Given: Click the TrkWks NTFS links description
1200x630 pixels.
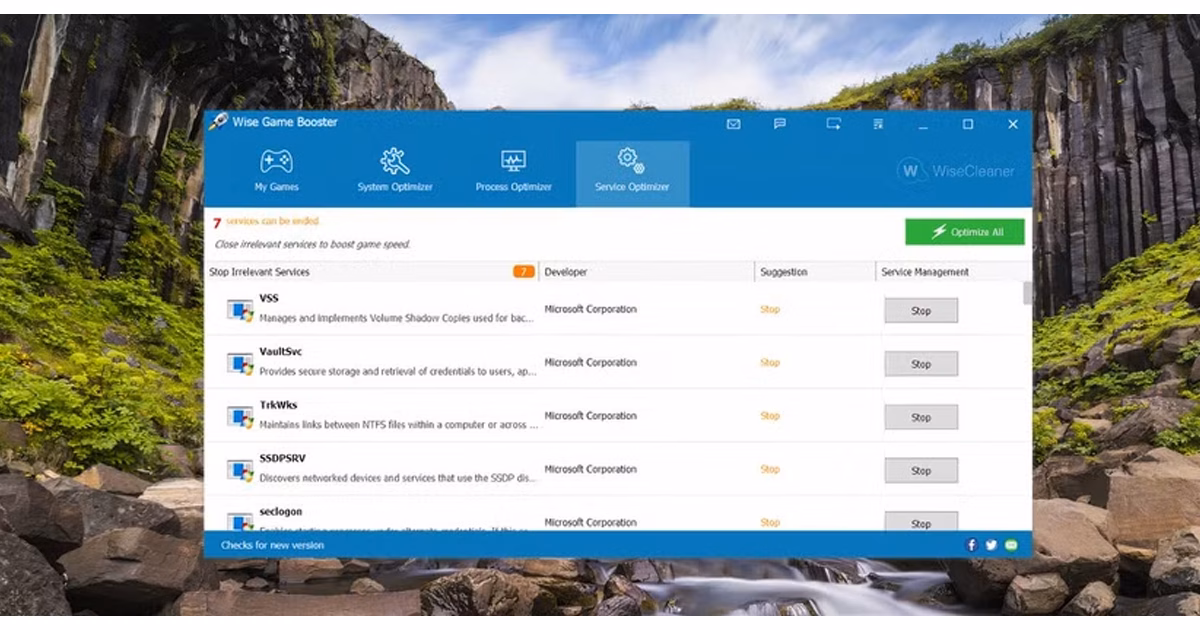Looking at the screenshot, I should click(x=398, y=425).
